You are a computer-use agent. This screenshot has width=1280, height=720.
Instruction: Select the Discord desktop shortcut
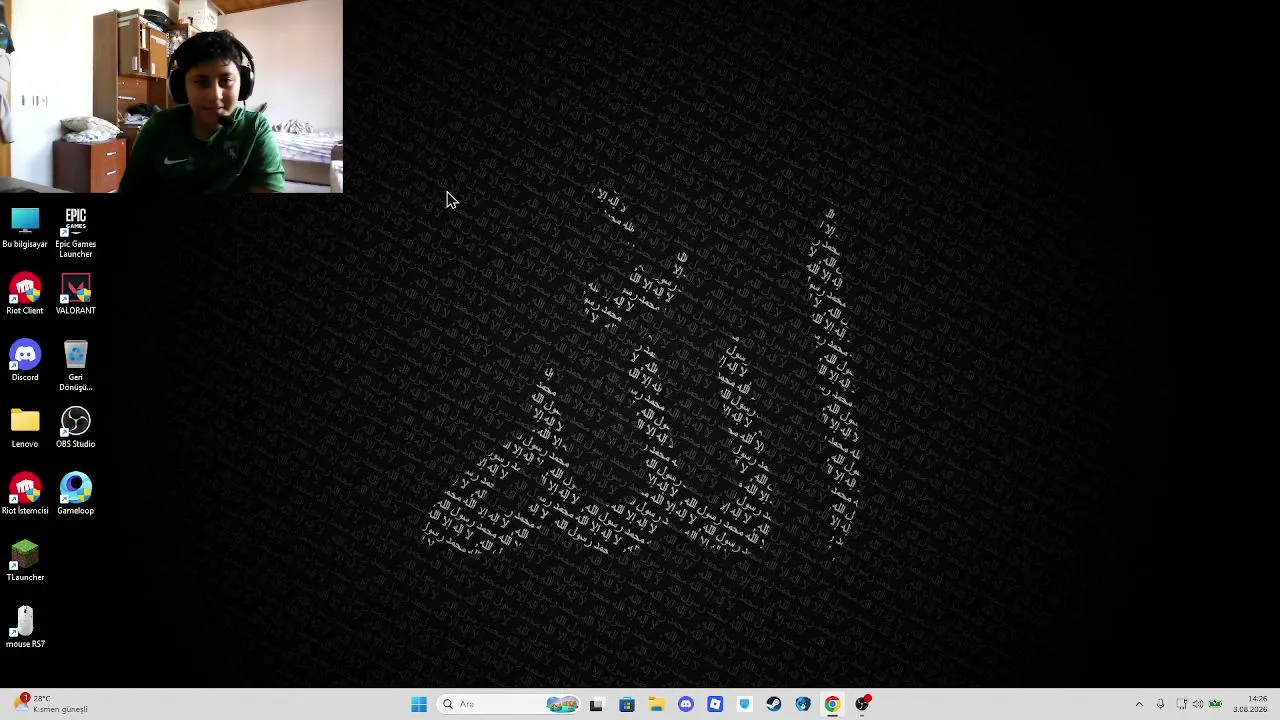(x=25, y=361)
